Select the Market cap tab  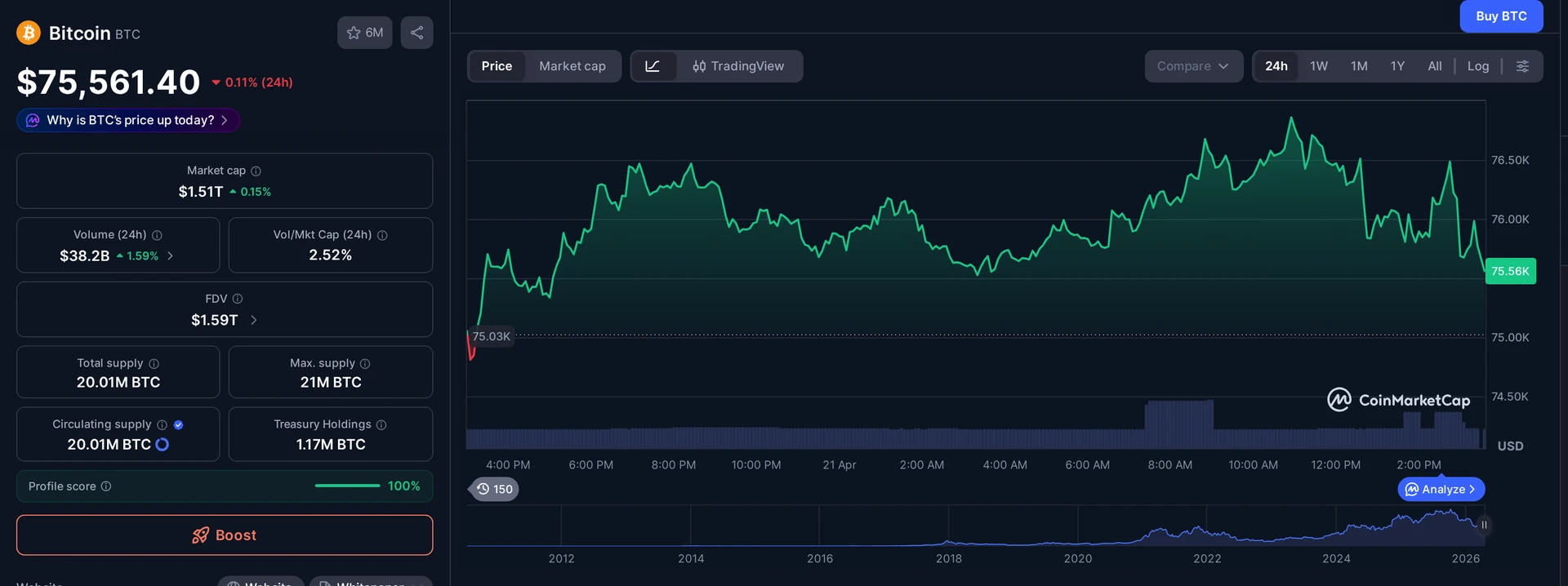click(572, 66)
